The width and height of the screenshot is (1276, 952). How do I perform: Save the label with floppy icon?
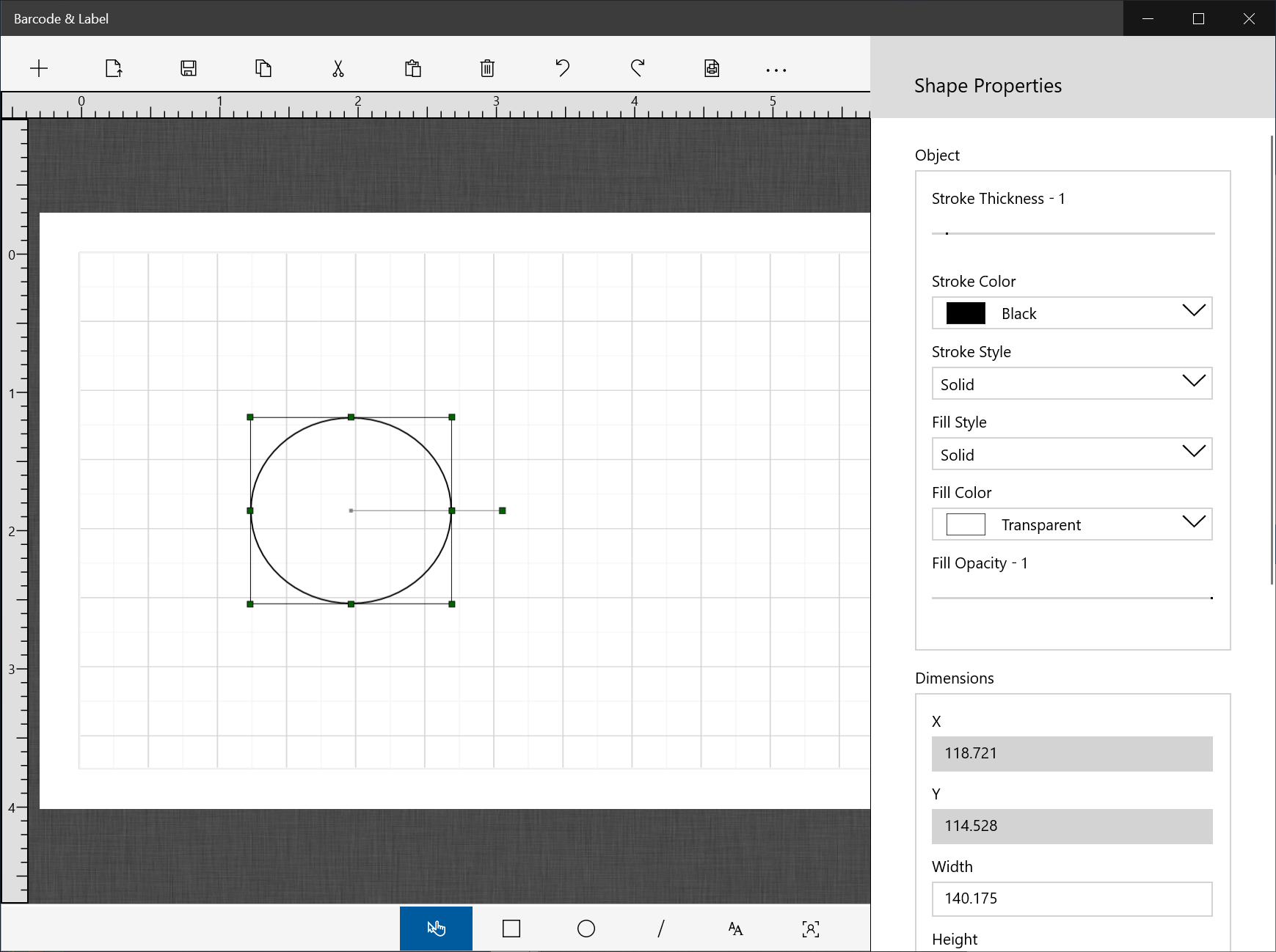[x=189, y=69]
